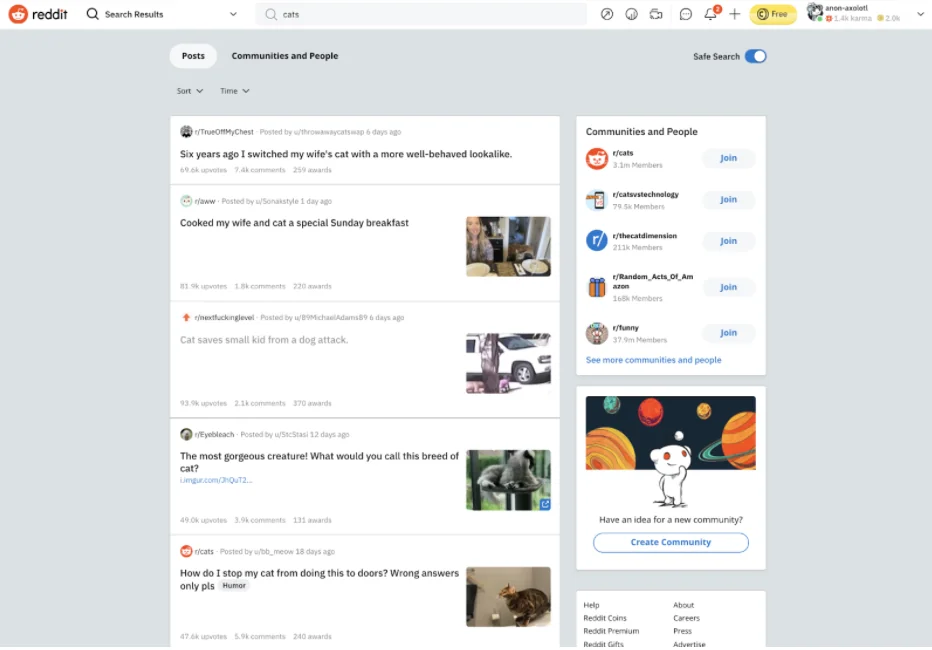Image resolution: width=932 pixels, height=650 pixels.
Task: Click the Create Community button
Action: (670, 542)
